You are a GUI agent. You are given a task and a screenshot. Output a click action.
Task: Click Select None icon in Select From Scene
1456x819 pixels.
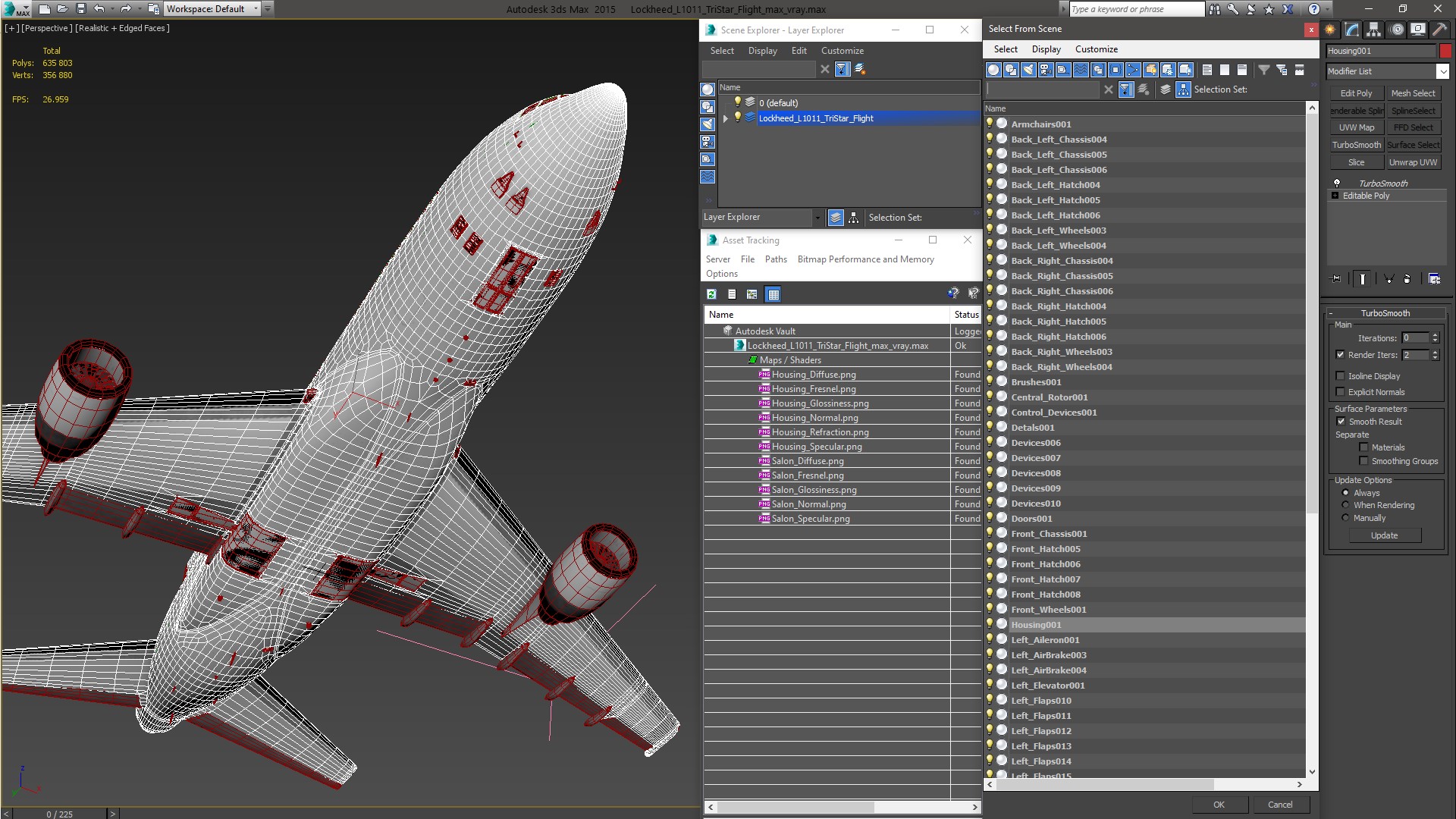tap(1225, 70)
